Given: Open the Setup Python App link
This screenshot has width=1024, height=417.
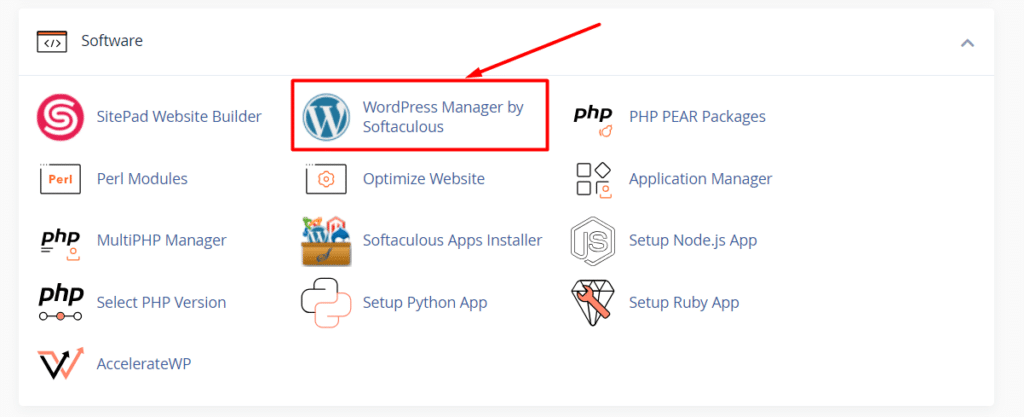Looking at the screenshot, I should (425, 303).
